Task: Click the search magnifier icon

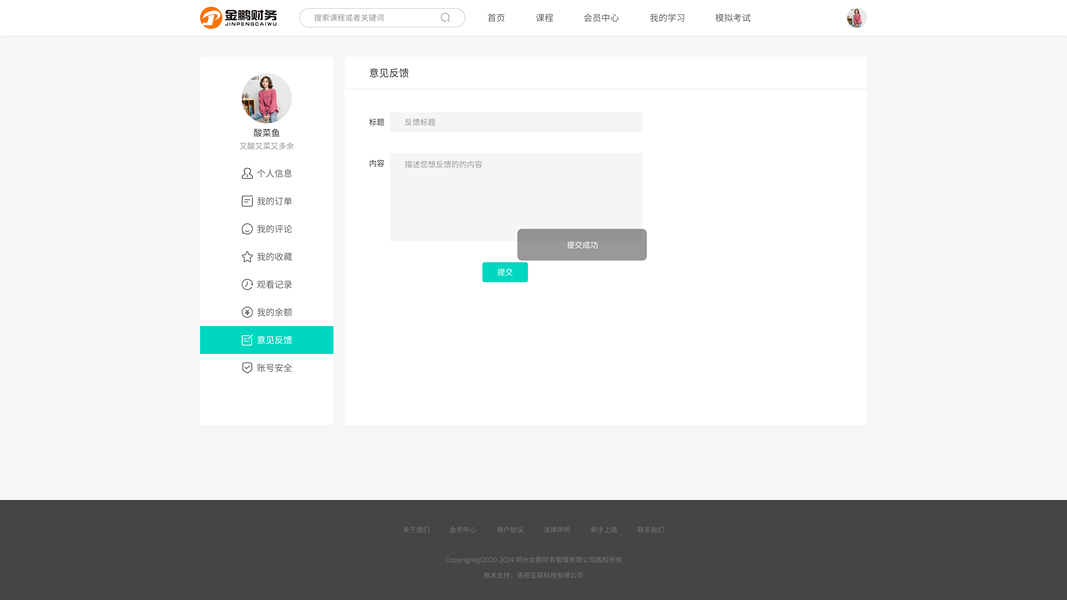Action: tap(445, 18)
